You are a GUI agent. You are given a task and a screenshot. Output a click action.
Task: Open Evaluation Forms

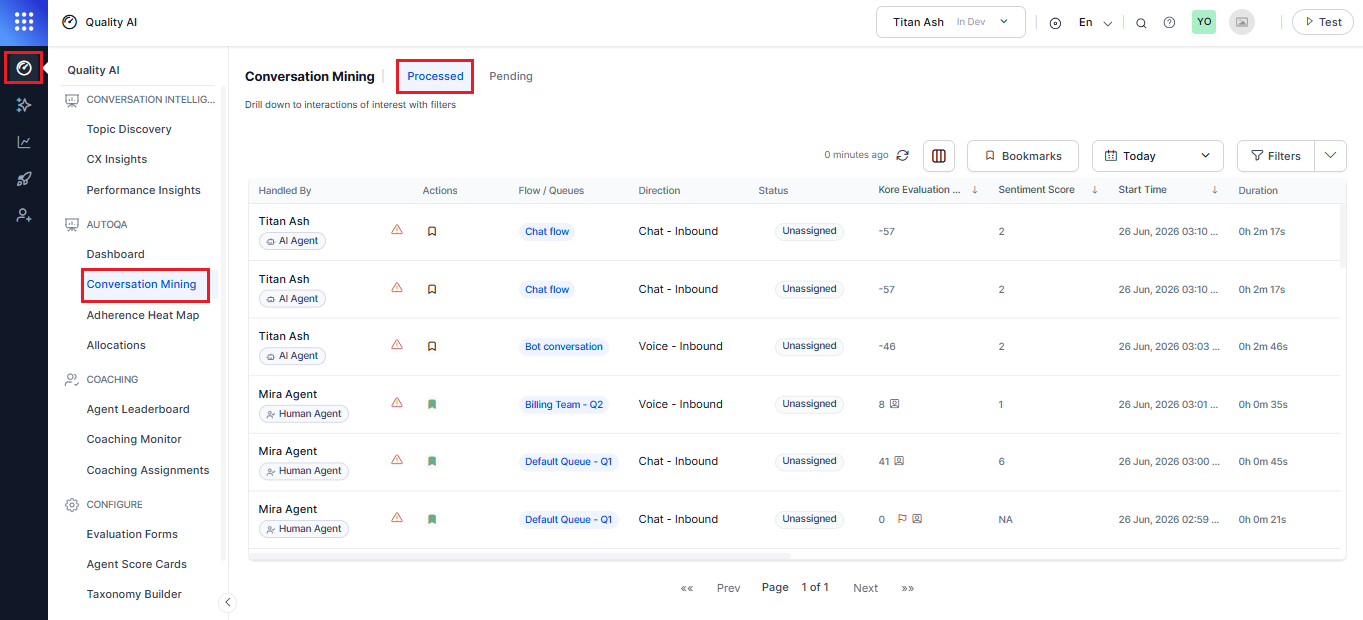click(x=132, y=534)
